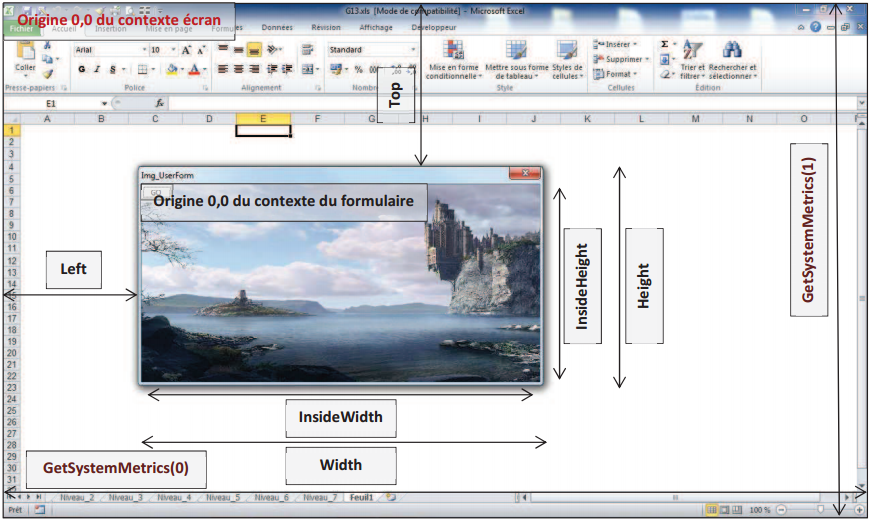Click the Coller (Paste) icon

26,52
